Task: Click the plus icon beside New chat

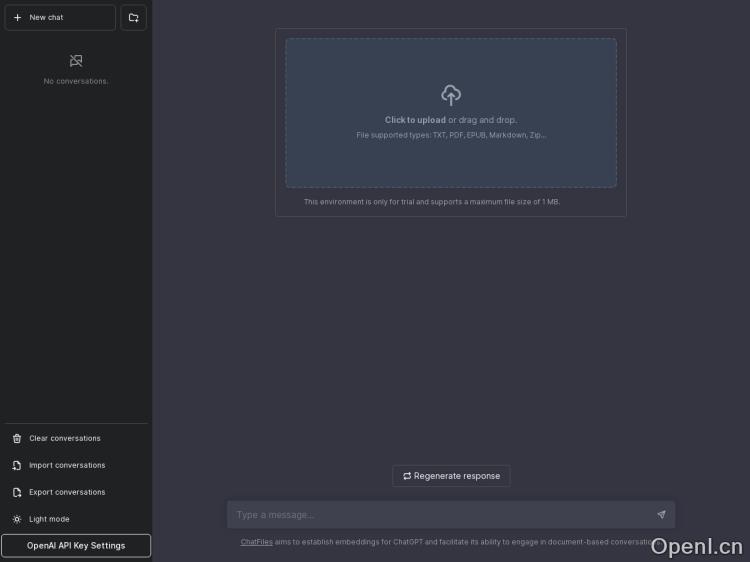Action: tap(17, 18)
